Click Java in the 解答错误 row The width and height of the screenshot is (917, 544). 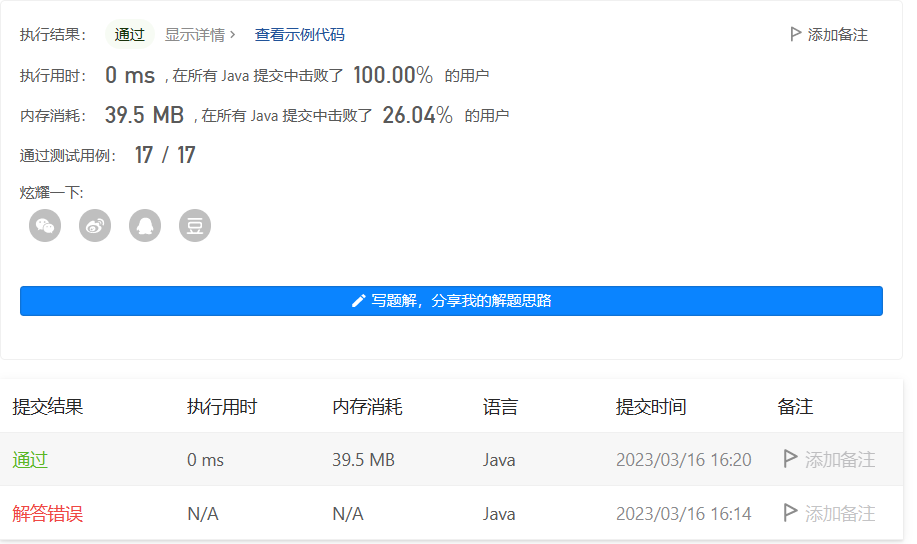tap(499, 514)
